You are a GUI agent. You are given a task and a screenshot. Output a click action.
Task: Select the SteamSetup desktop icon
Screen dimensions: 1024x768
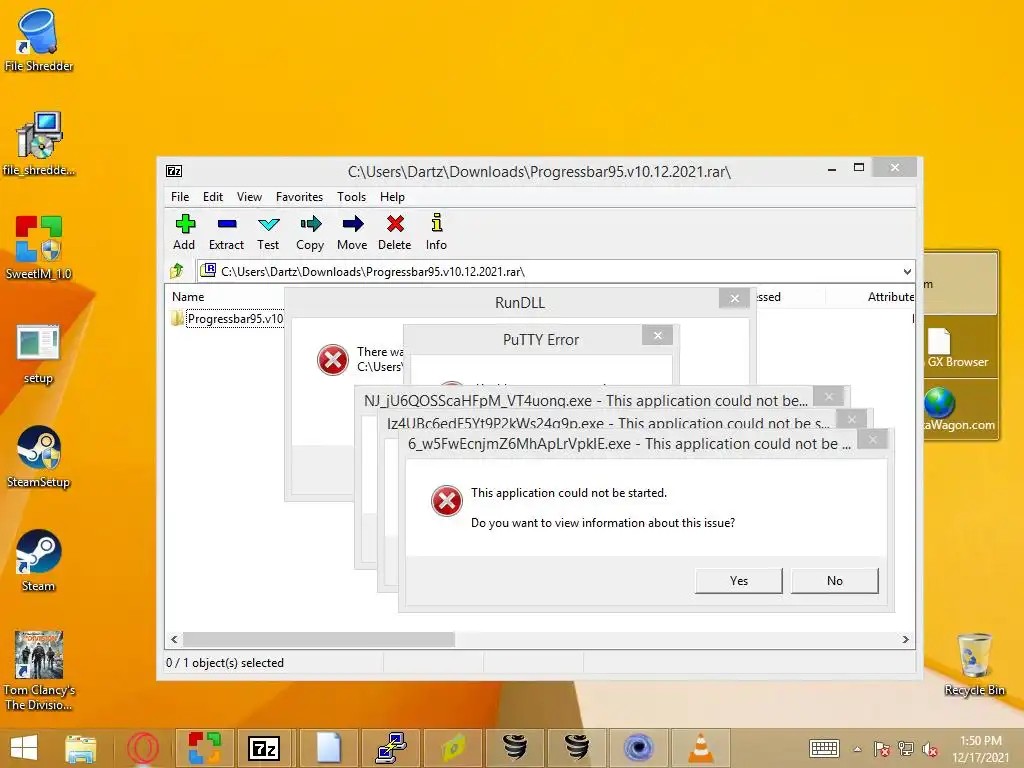click(39, 457)
